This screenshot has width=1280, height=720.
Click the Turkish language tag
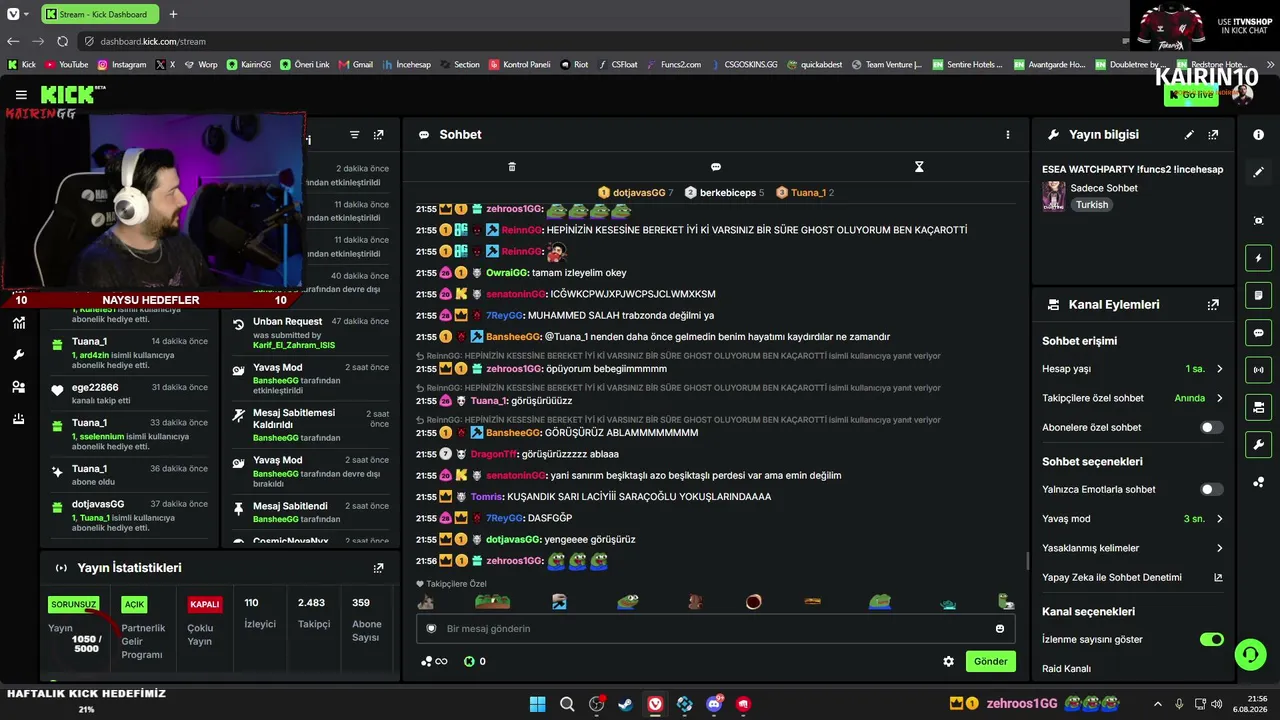(1092, 205)
